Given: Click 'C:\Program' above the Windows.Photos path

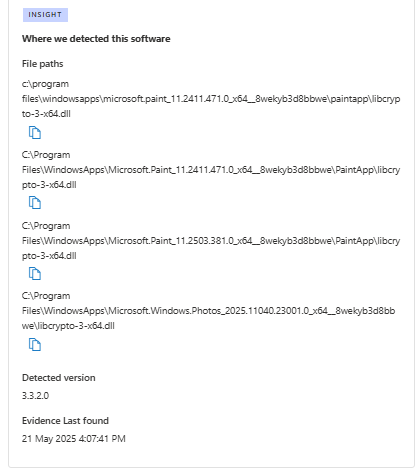Looking at the screenshot, I should [x=46, y=296].
